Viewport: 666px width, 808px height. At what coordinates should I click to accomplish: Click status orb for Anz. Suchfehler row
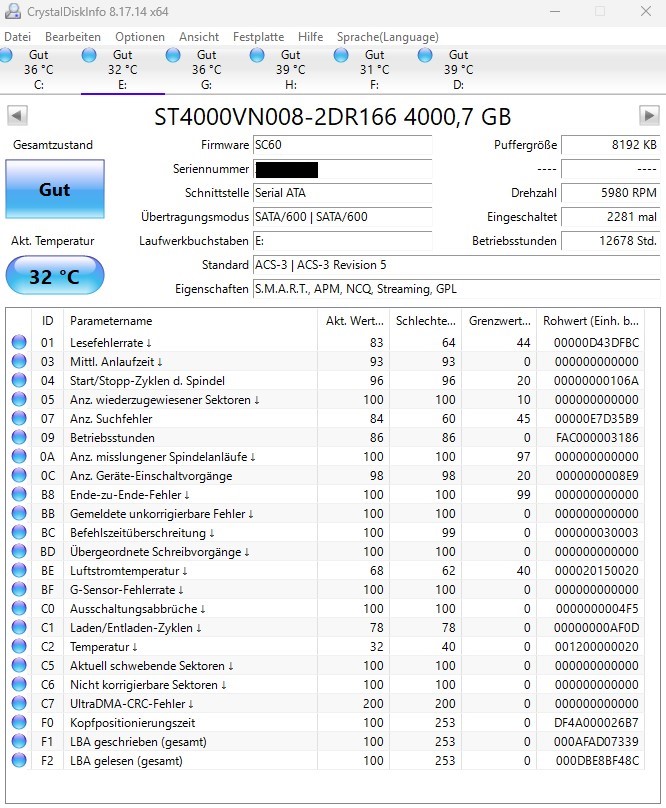pos(19,418)
